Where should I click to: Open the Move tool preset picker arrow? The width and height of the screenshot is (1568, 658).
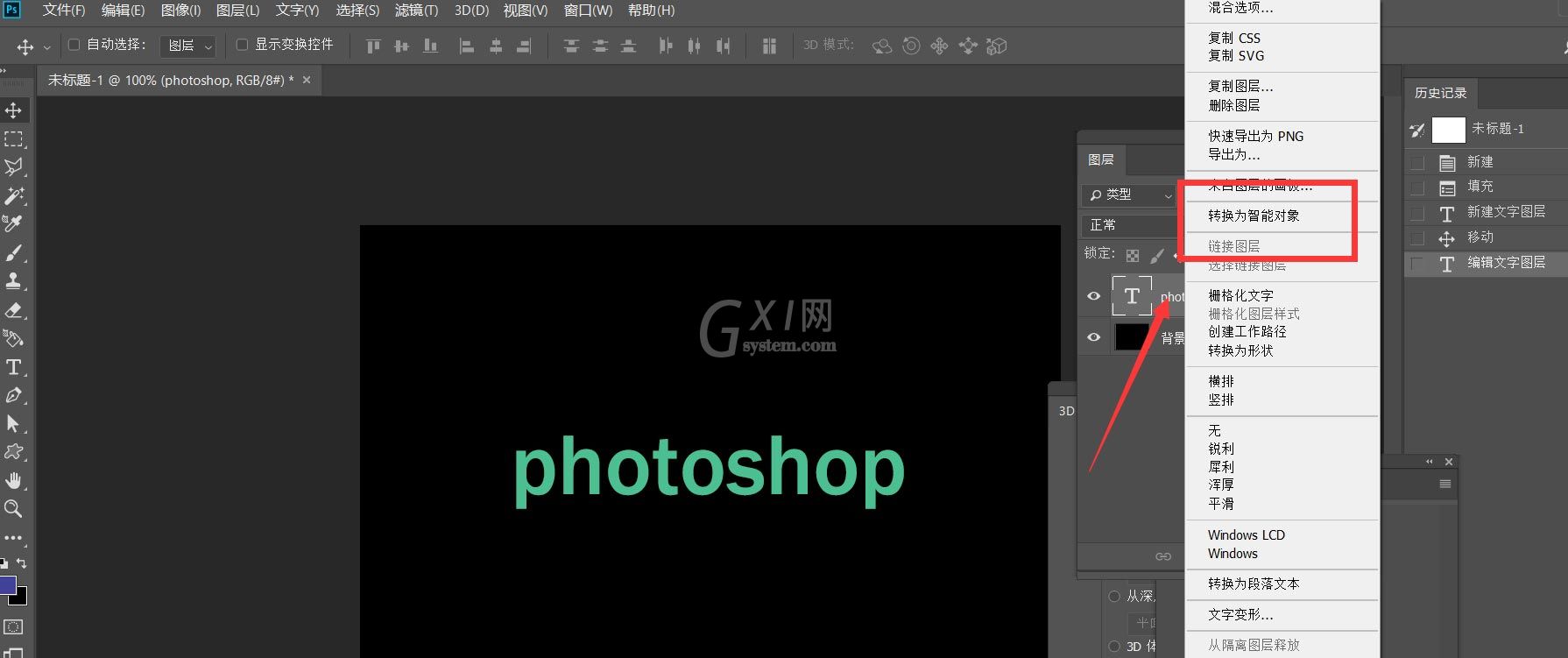(x=47, y=46)
